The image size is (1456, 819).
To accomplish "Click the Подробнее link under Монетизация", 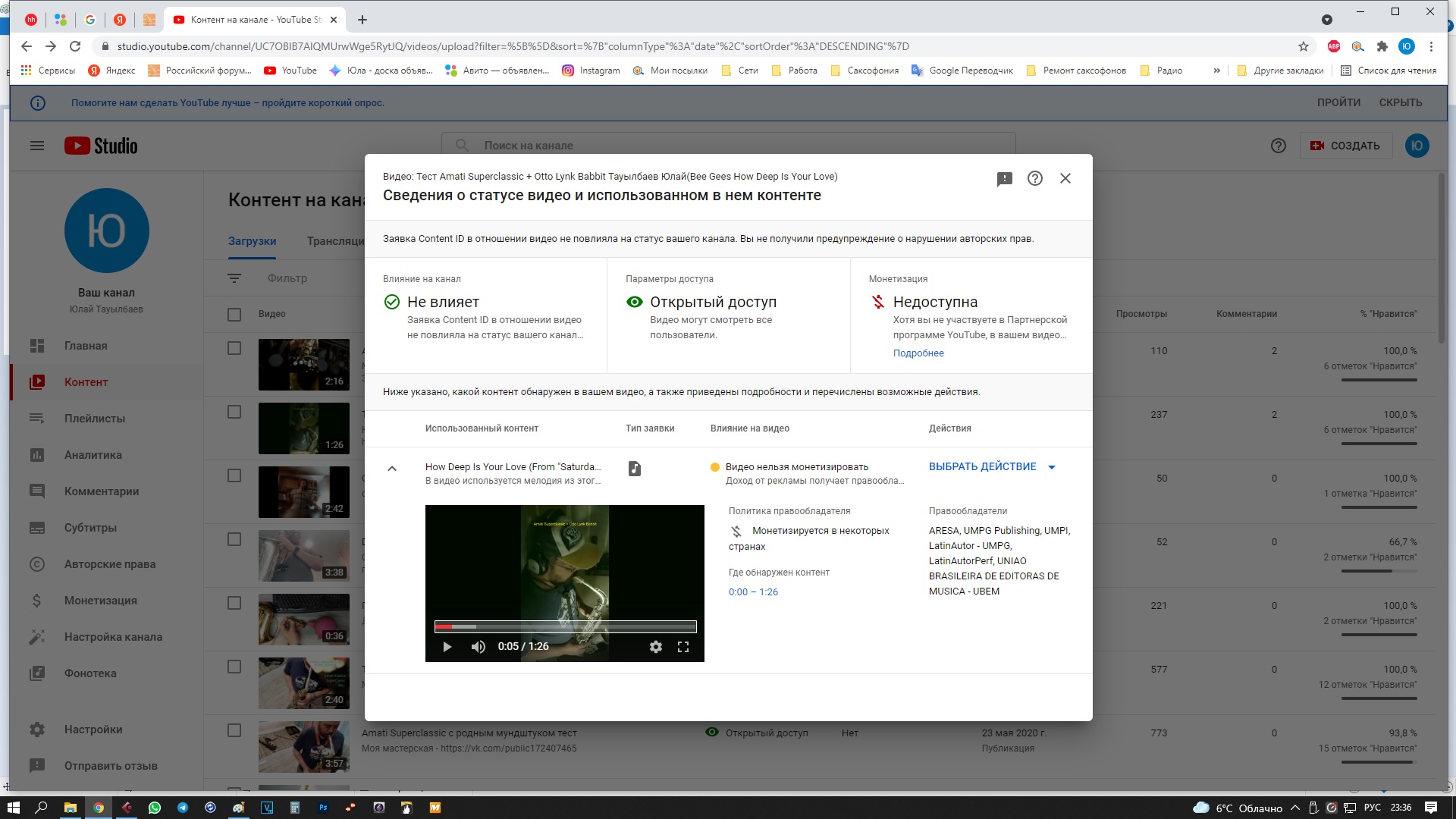I will [918, 353].
